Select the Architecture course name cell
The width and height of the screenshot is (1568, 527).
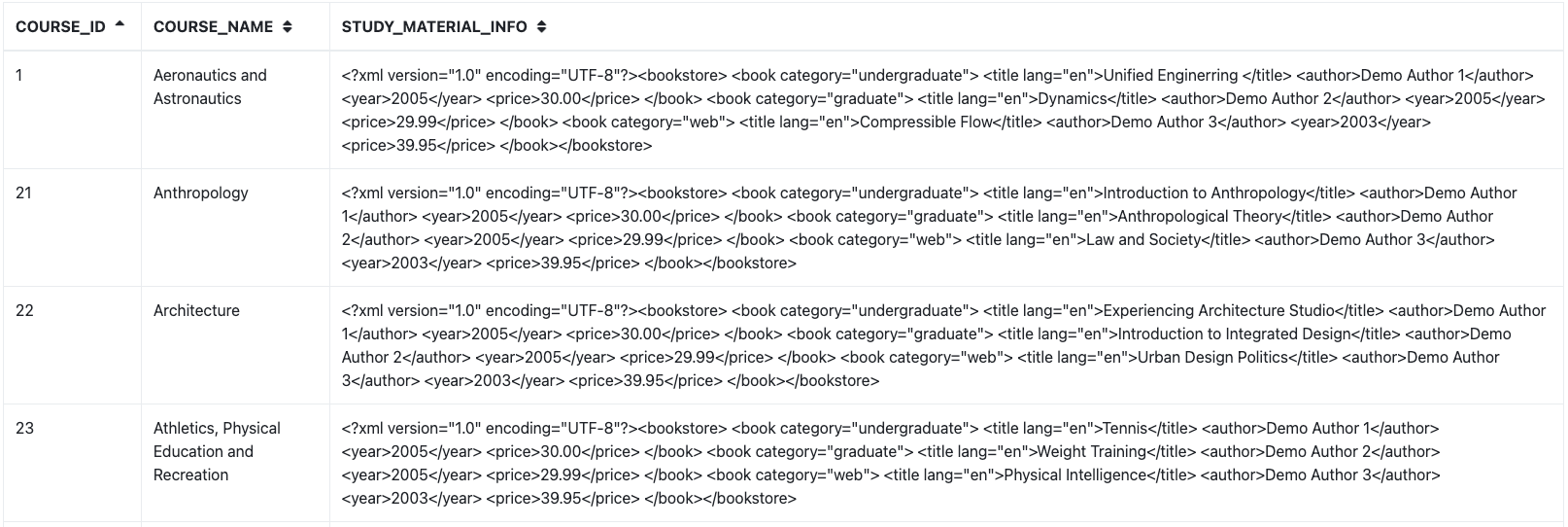point(196,311)
